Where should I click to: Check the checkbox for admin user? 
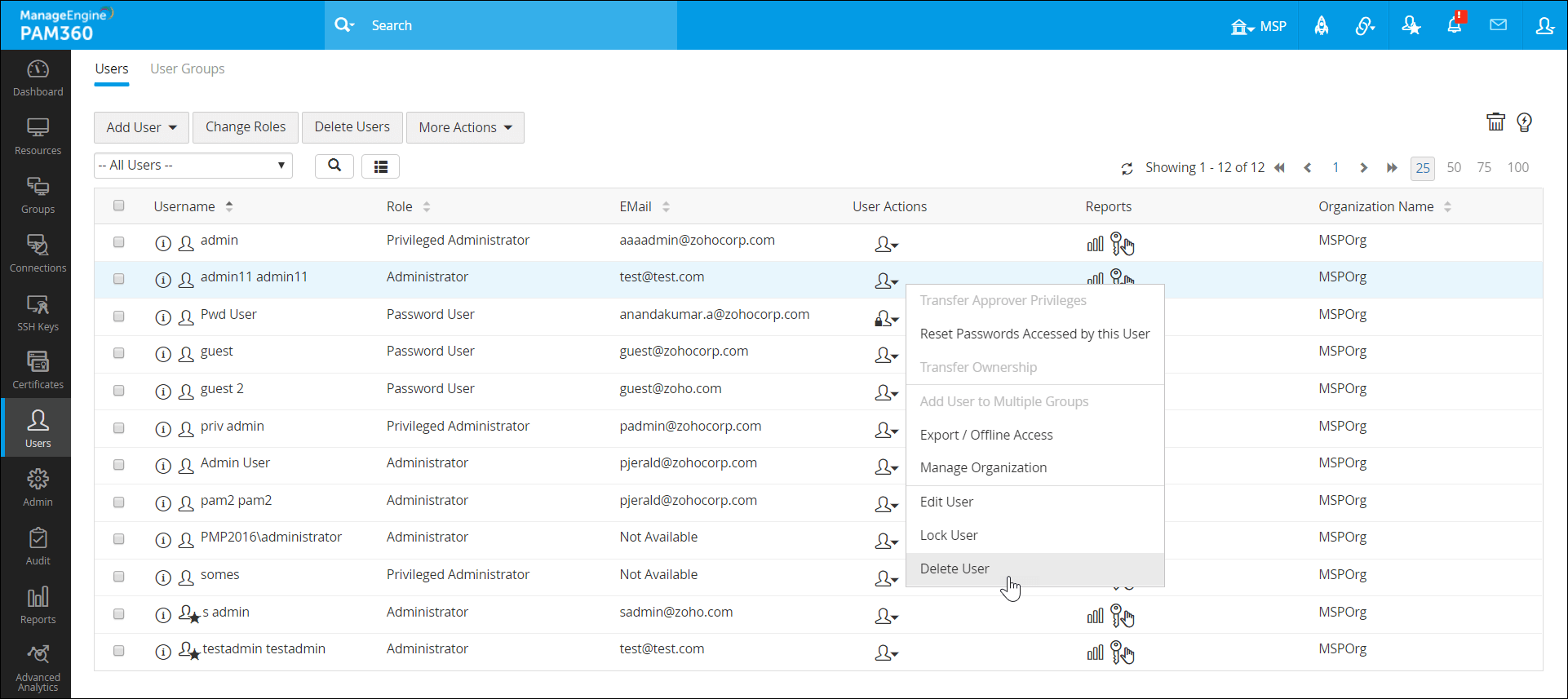pos(119,242)
